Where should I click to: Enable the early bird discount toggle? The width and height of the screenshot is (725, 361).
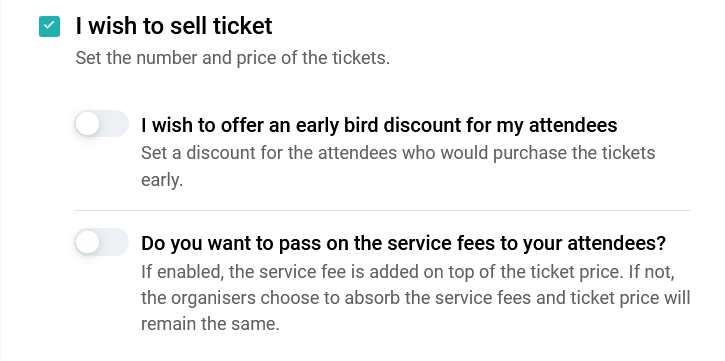click(x=102, y=124)
